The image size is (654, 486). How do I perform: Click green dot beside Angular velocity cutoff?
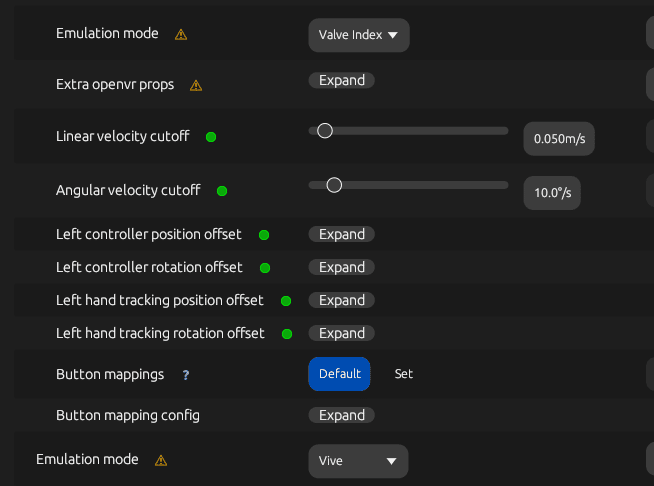point(222,191)
